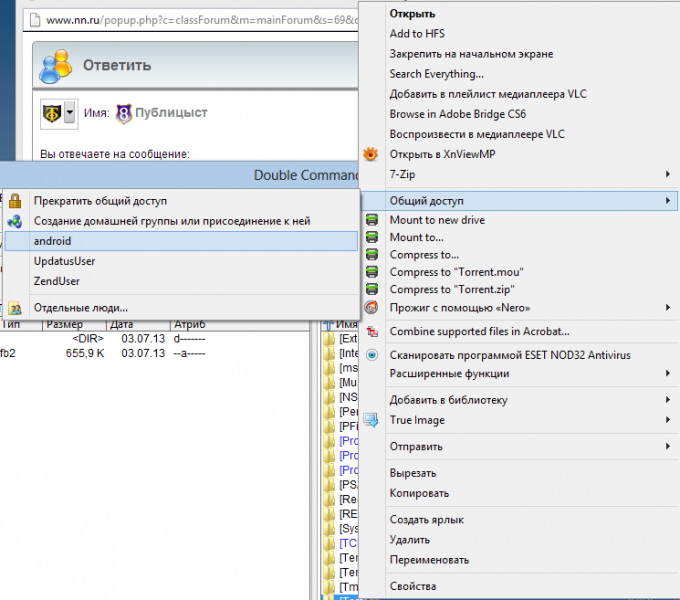Click the Nero burn icon
Screen dimensions: 680x600
pyautogui.click(x=371, y=307)
